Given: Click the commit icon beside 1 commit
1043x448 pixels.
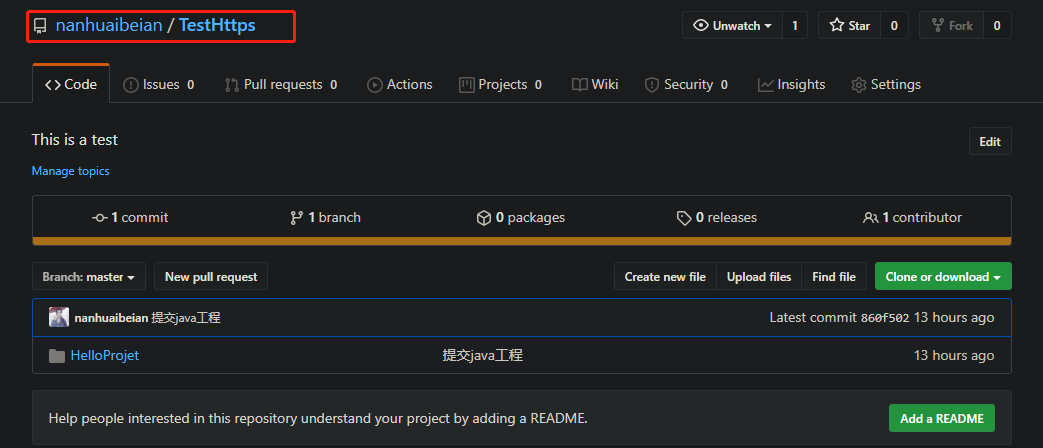Looking at the screenshot, I should (100, 218).
